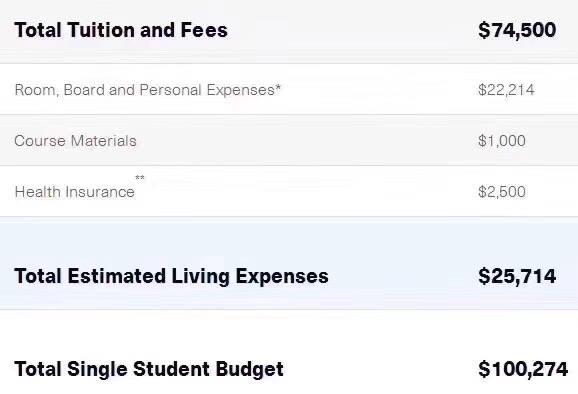Select the $2,500 health insurance amount
This screenshot has height=394, width=578.
[502, 192]
